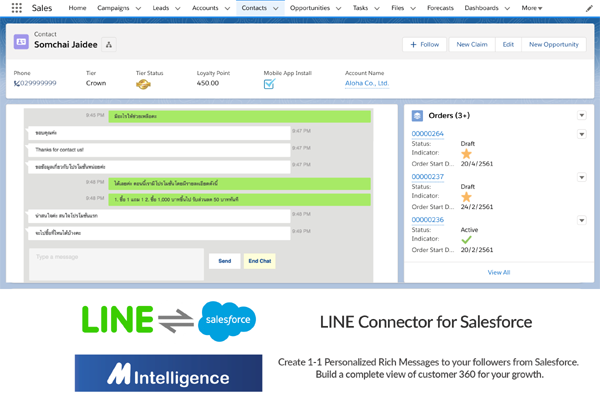600x398 pixels.
Task: Click the purple Contact record icon
Action: point(21,41)
